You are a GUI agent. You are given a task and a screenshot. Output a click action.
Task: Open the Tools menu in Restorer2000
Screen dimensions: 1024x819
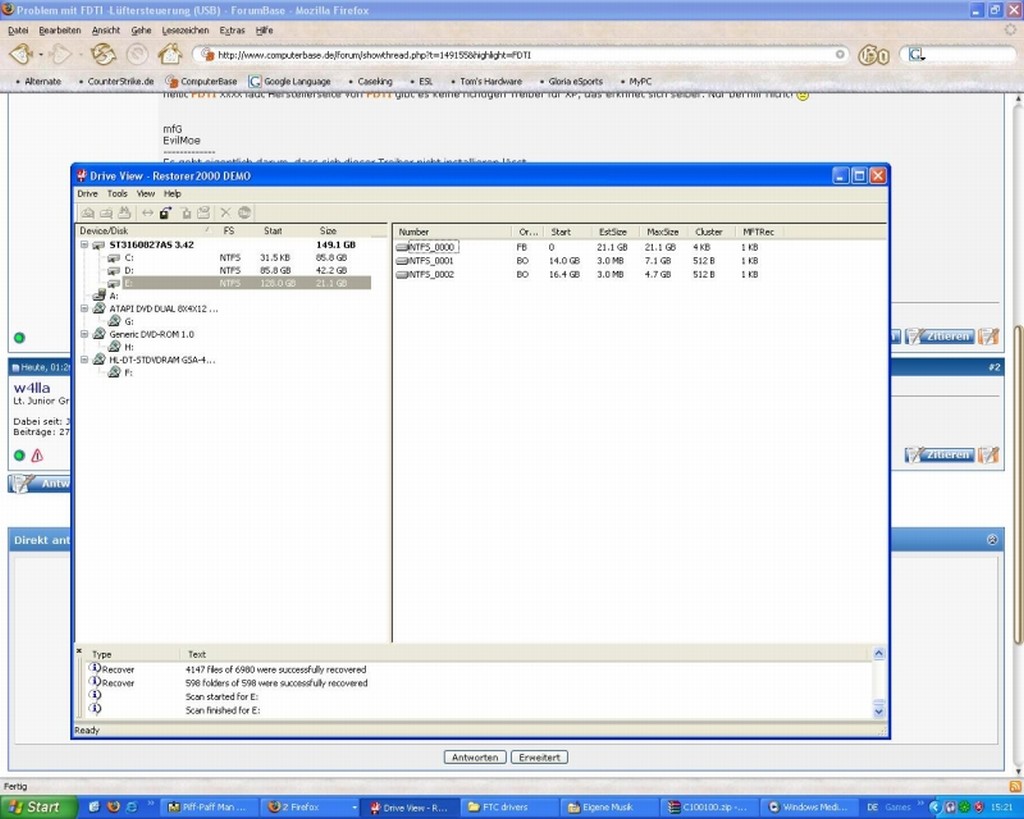click(x=118, y=194)
